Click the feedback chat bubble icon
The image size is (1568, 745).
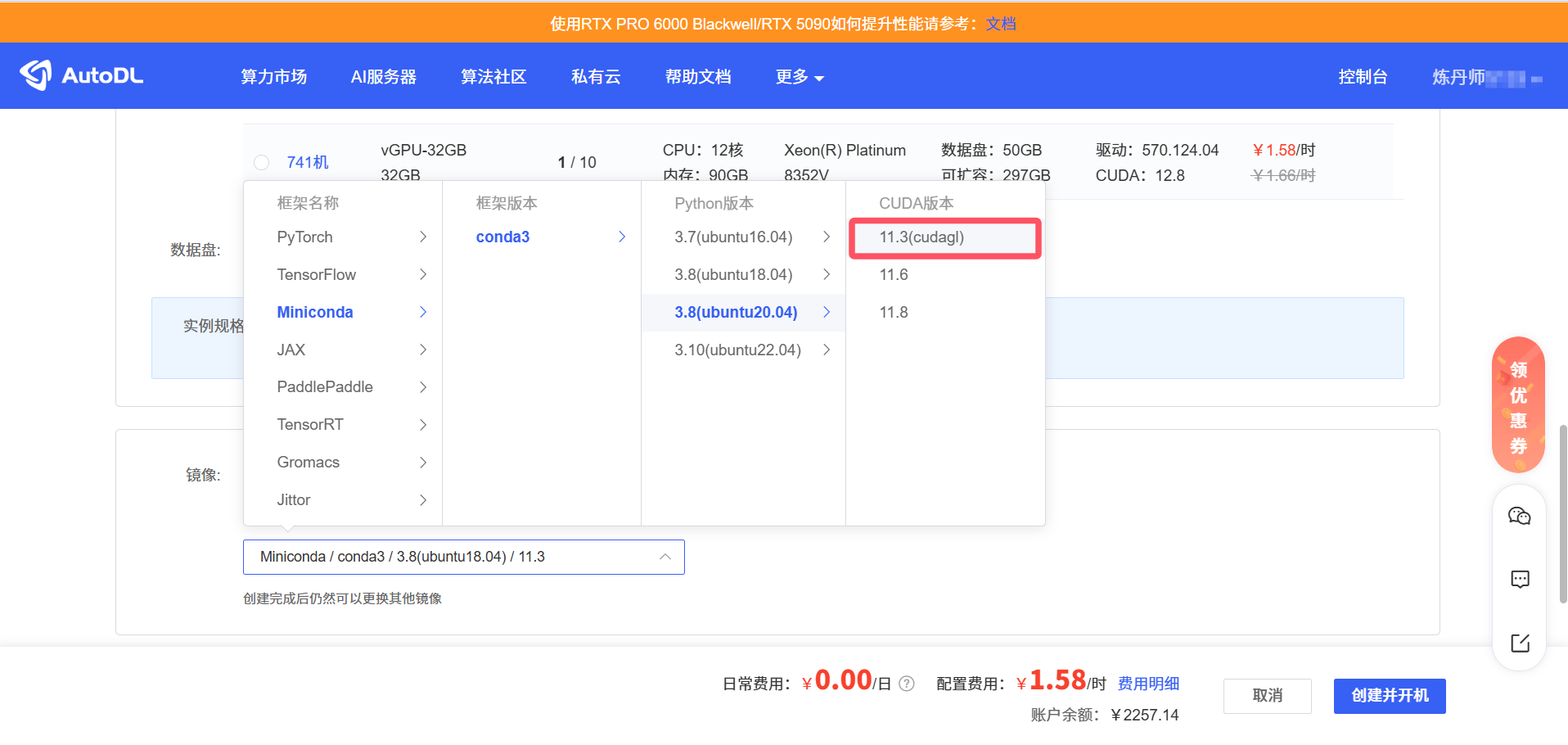pyautogui.click(x=1519, y=580)
